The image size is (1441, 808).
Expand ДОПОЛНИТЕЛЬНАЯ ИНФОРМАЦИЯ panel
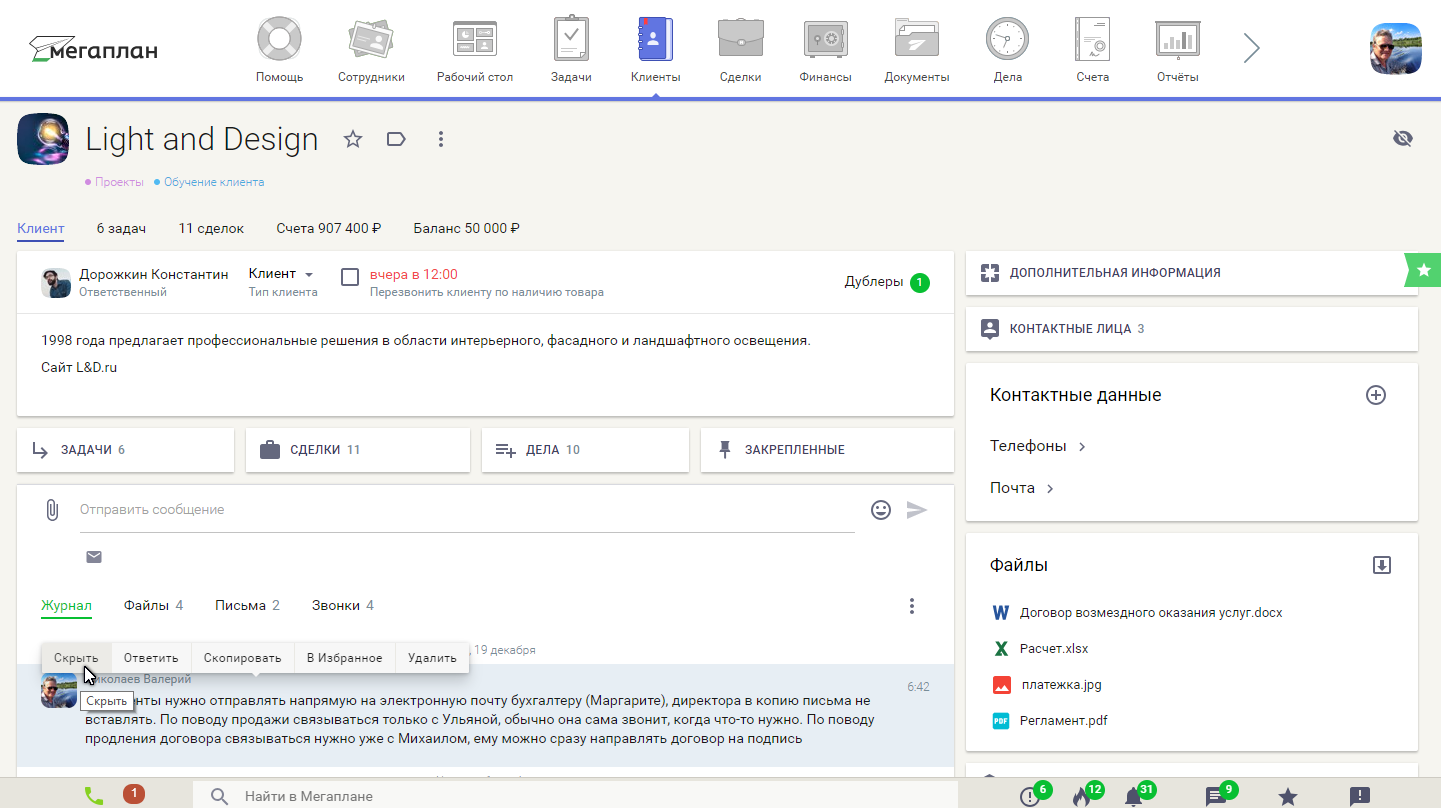1192,273
